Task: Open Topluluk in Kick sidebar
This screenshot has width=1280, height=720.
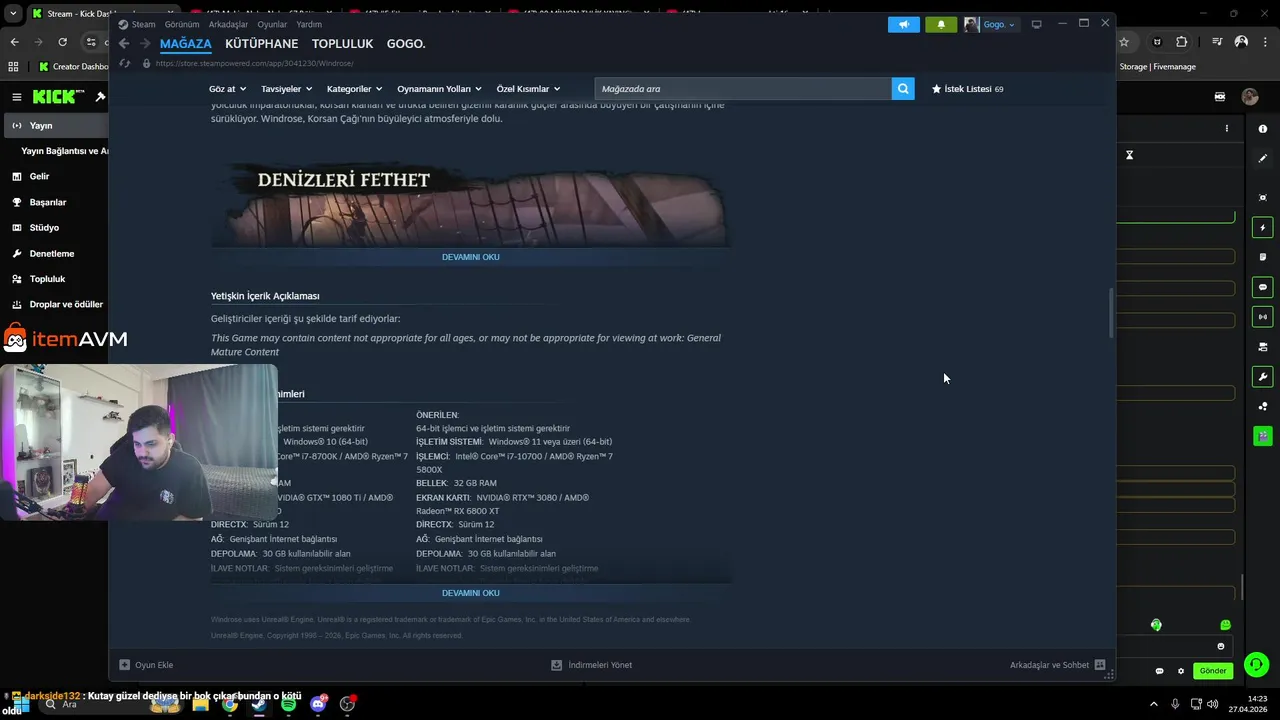Action: tap(47, 279)
